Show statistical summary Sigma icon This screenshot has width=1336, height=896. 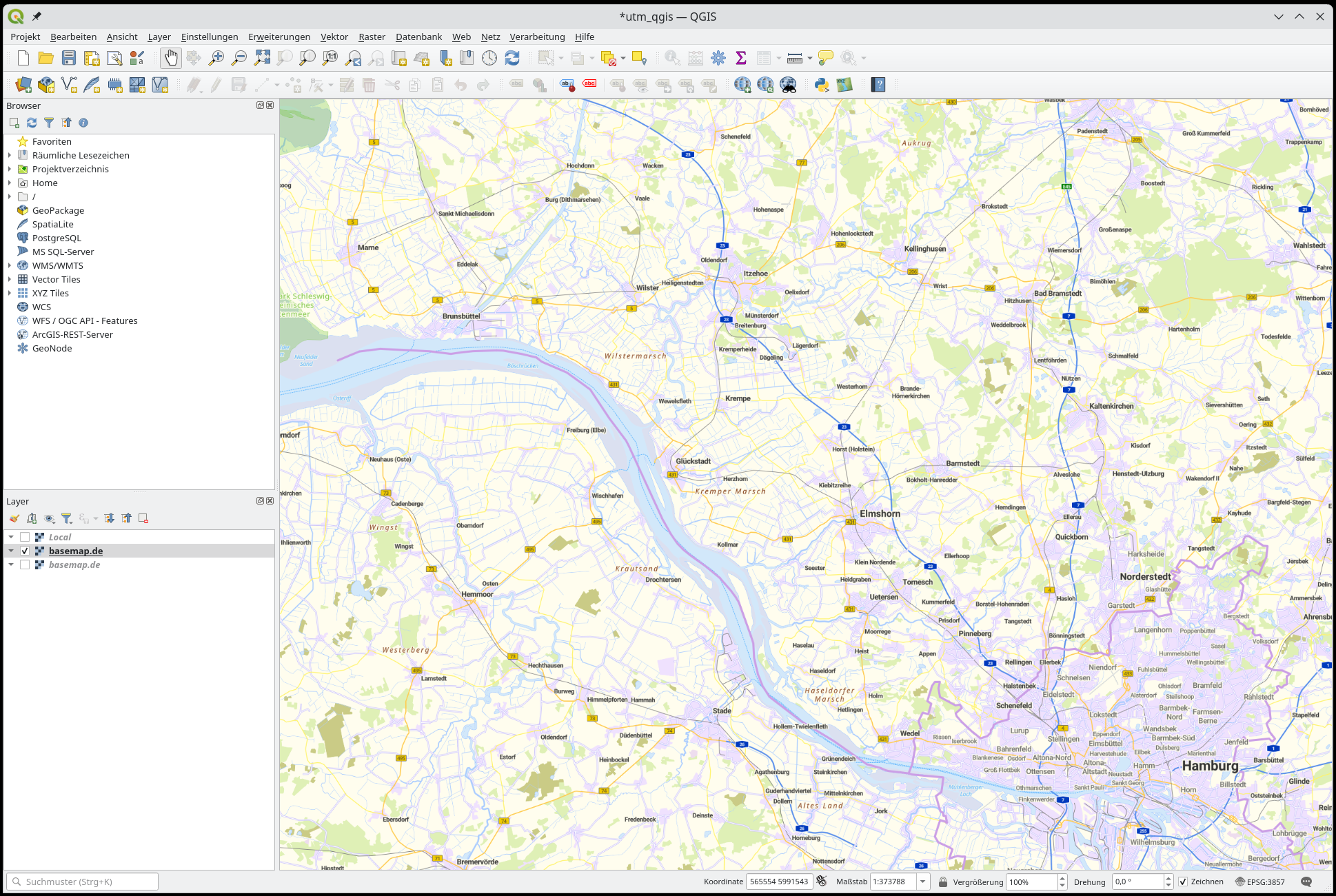(741, 58)
